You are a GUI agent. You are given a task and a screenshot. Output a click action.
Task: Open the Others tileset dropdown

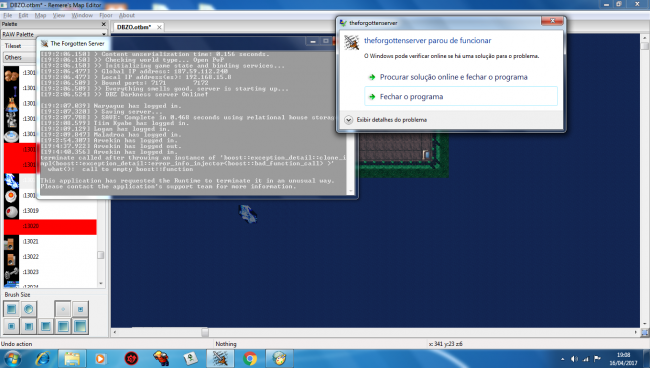(20, 58)
